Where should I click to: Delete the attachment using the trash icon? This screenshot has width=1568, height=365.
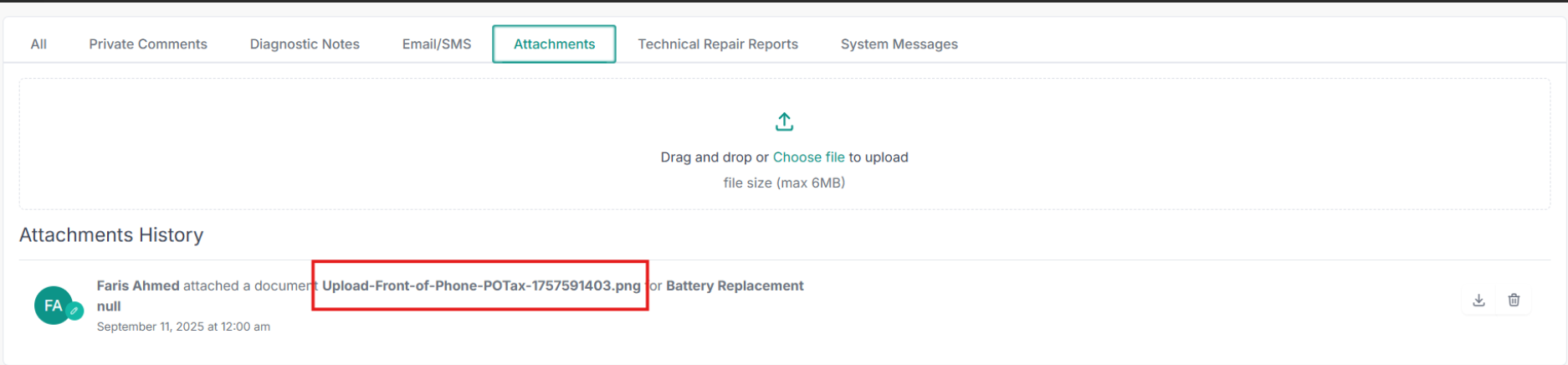tap(1514, 300)
